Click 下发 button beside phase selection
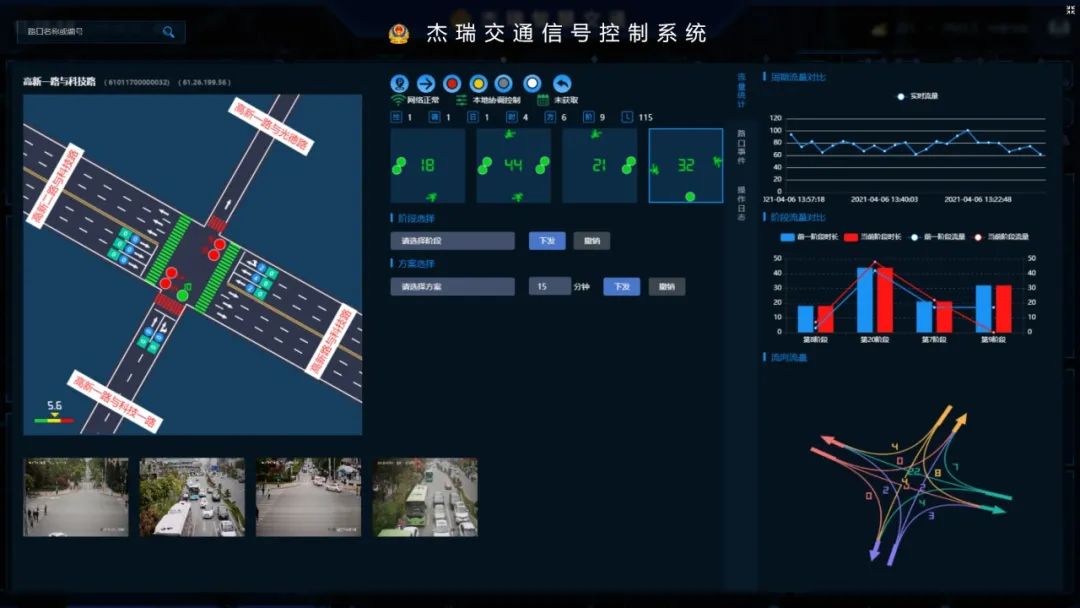 (546, 241)
